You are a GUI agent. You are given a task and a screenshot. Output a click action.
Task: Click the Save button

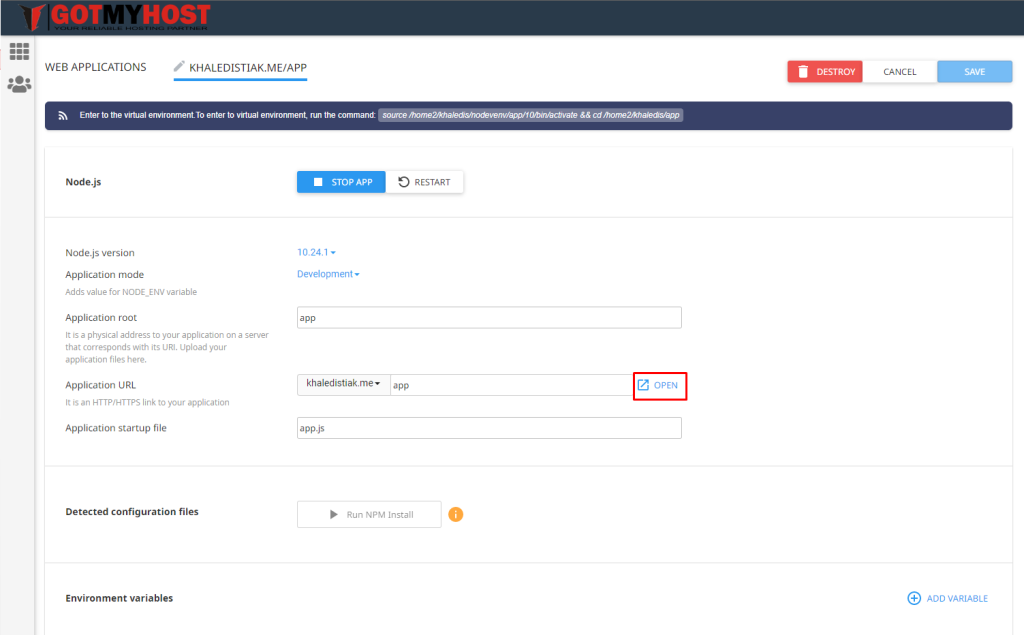coord(974,72)
